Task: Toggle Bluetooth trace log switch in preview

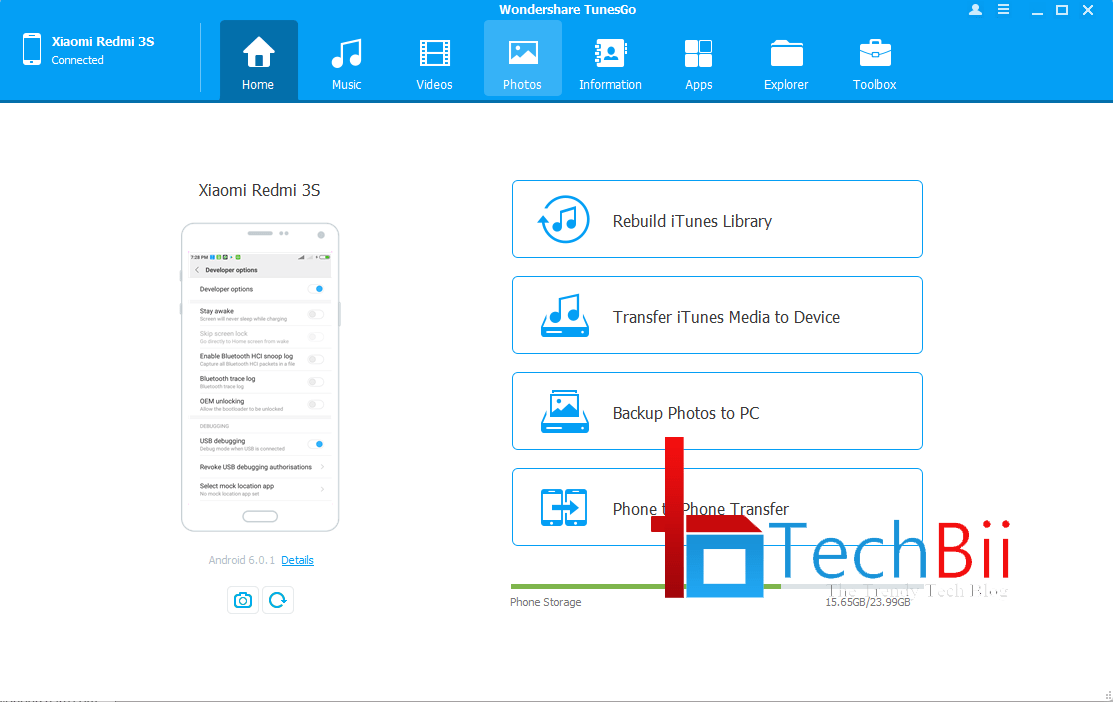Action: coord(317,382)
